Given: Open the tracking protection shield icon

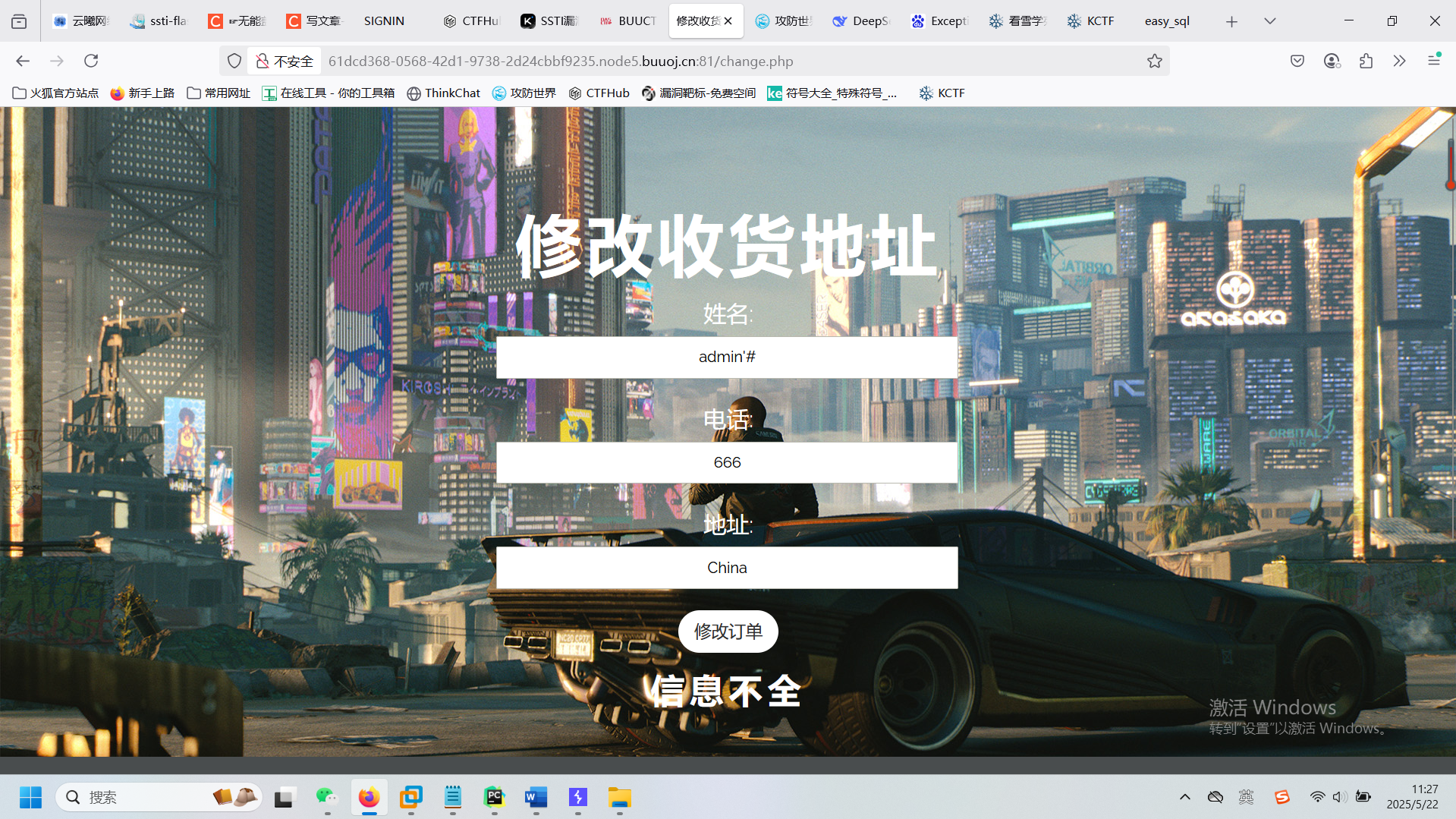Looking at the screenshot, I should (x=234, y=61).
